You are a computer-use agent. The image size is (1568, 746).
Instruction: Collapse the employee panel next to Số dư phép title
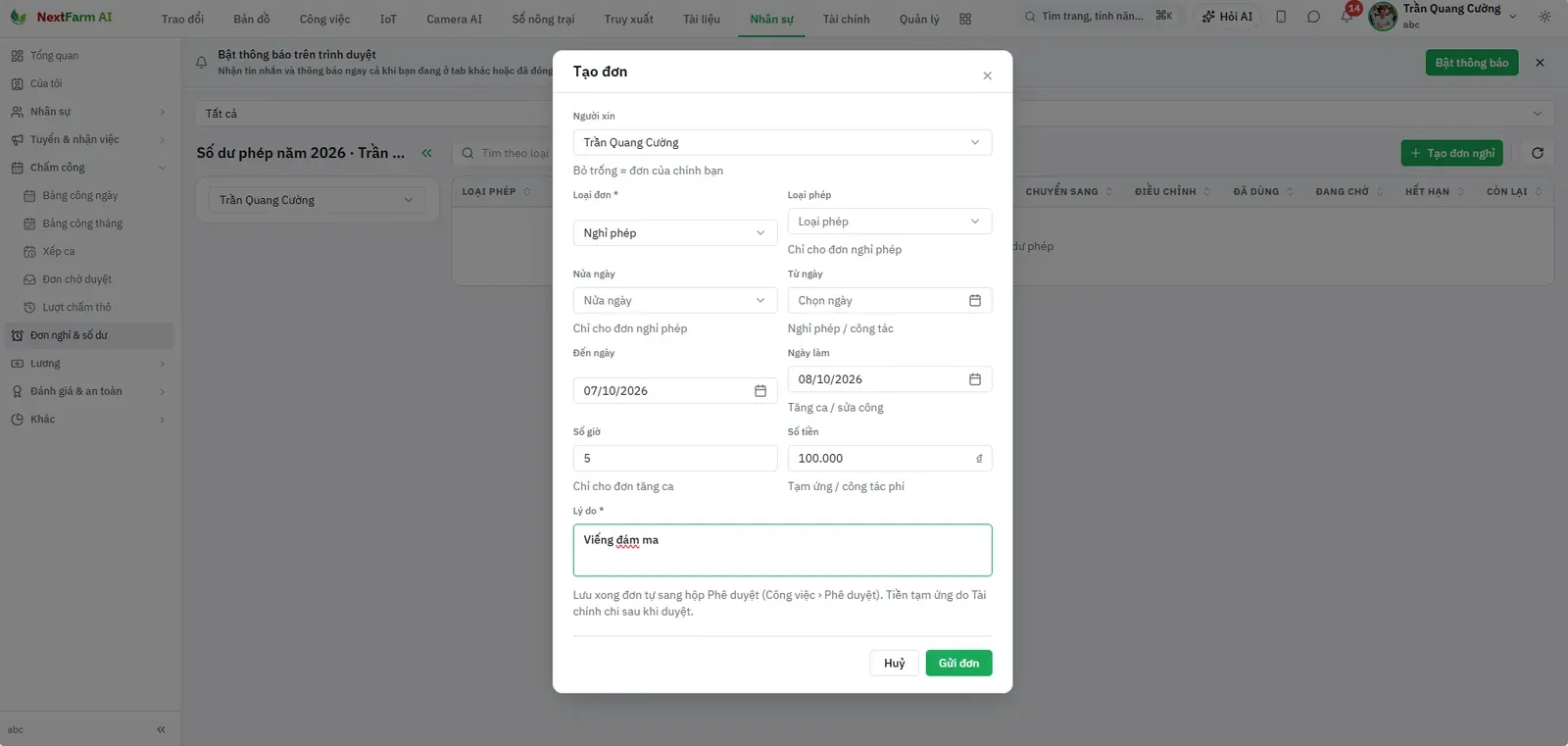click(426, 153)
